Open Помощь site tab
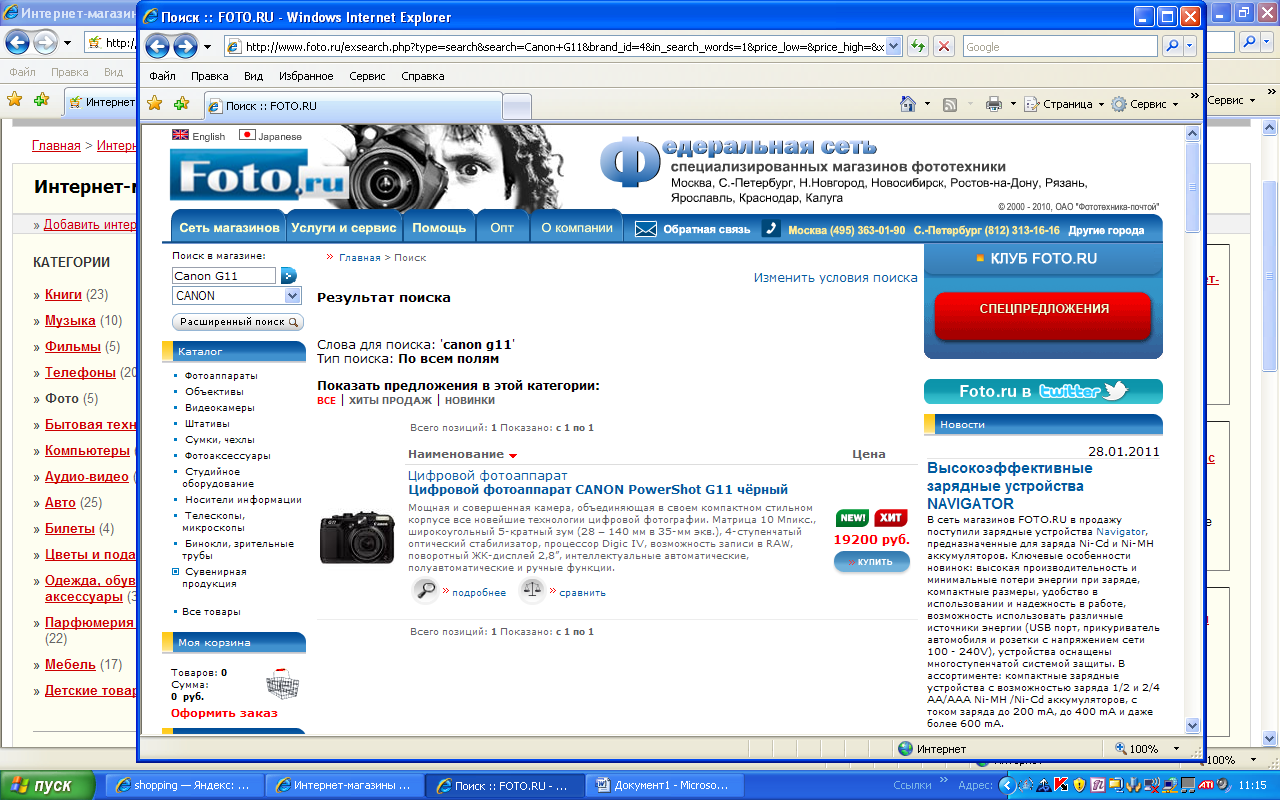 tap(439, 228)
